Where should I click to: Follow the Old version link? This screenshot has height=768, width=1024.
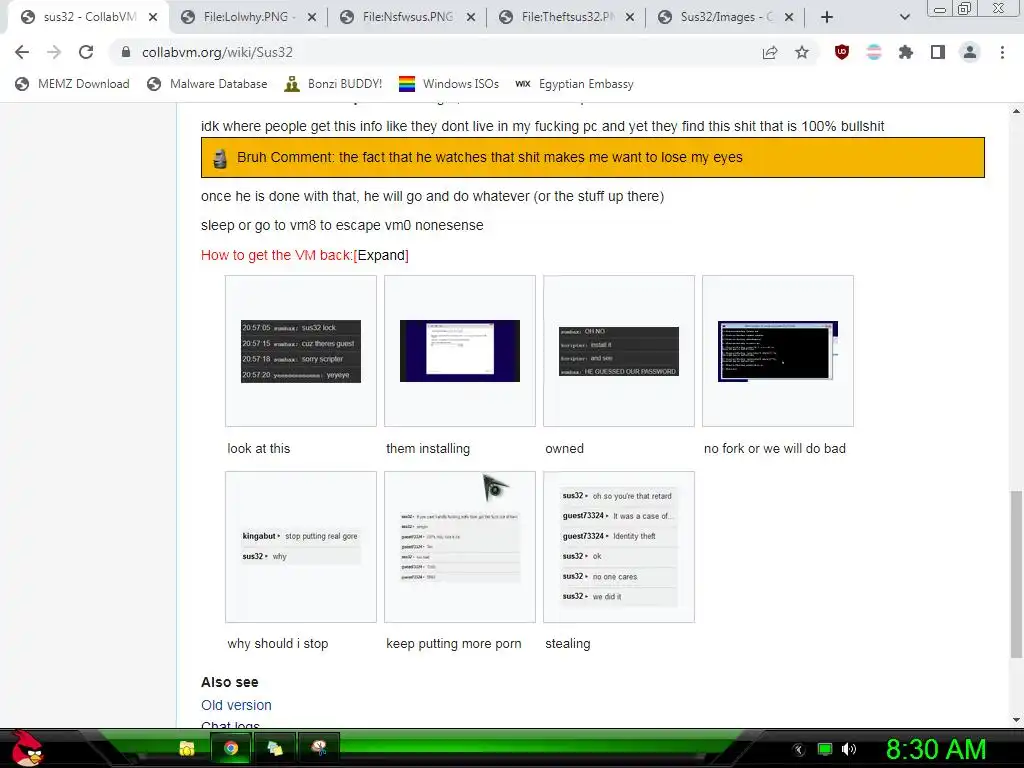(236, 705)
